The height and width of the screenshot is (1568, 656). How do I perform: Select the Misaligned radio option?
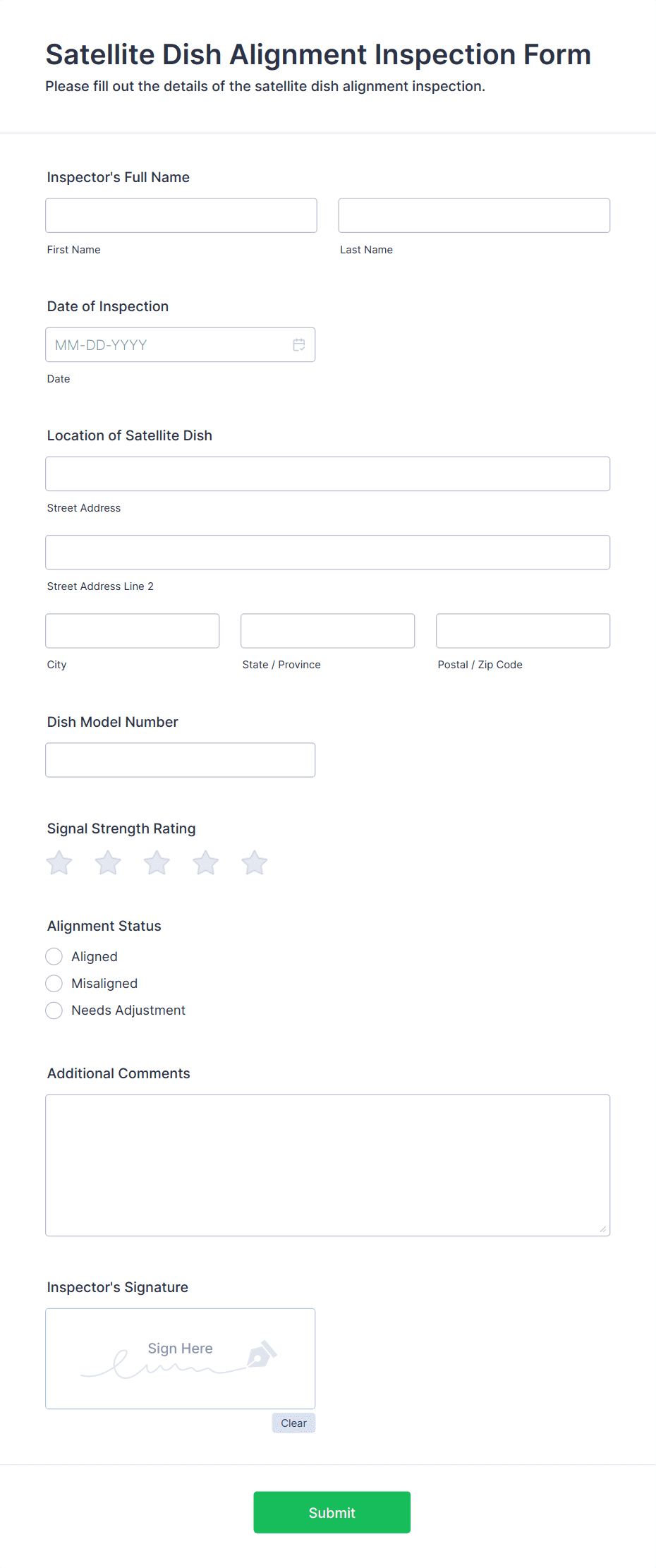pyautogui.click(x=54, y=983)
